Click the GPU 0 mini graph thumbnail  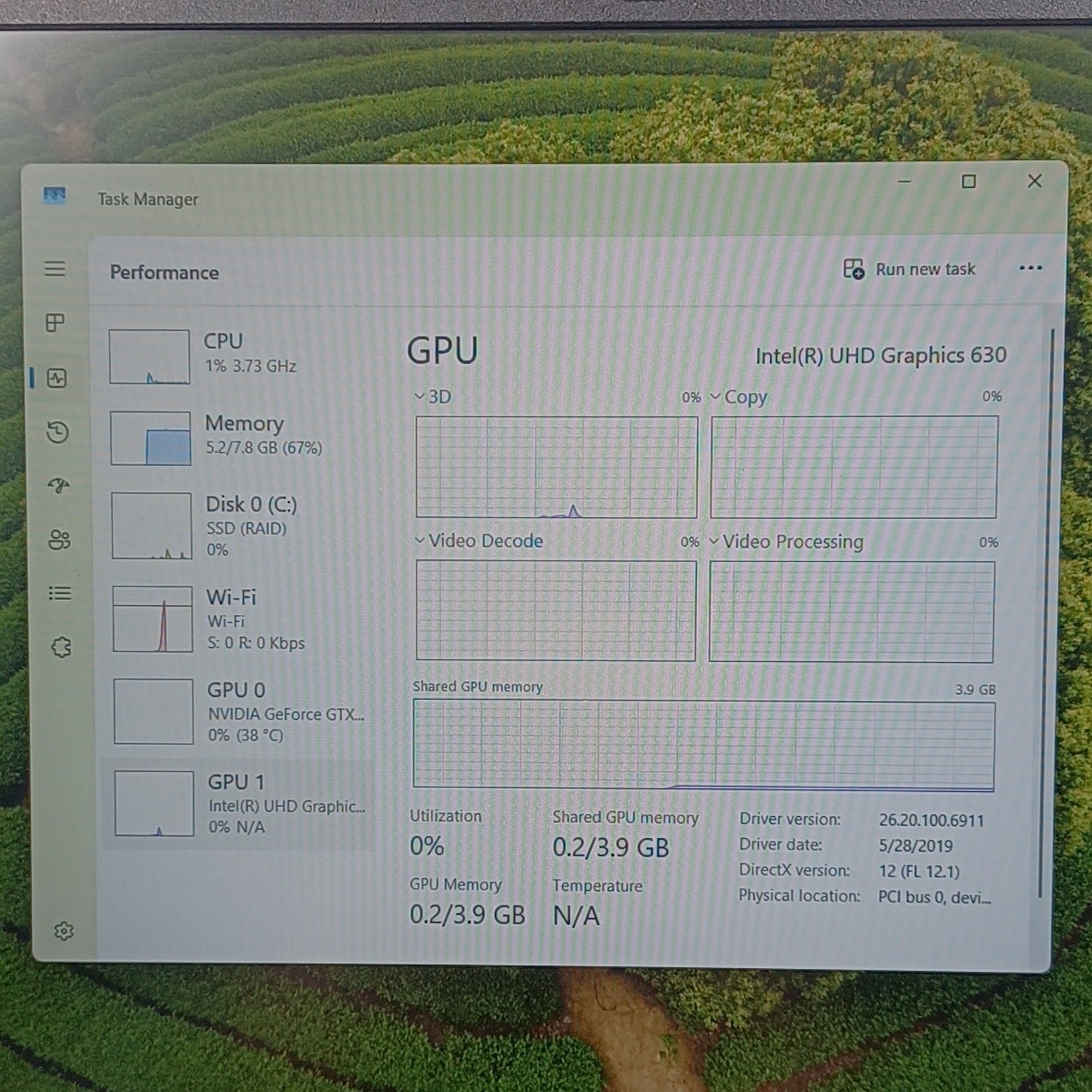(x=153, y=711)
